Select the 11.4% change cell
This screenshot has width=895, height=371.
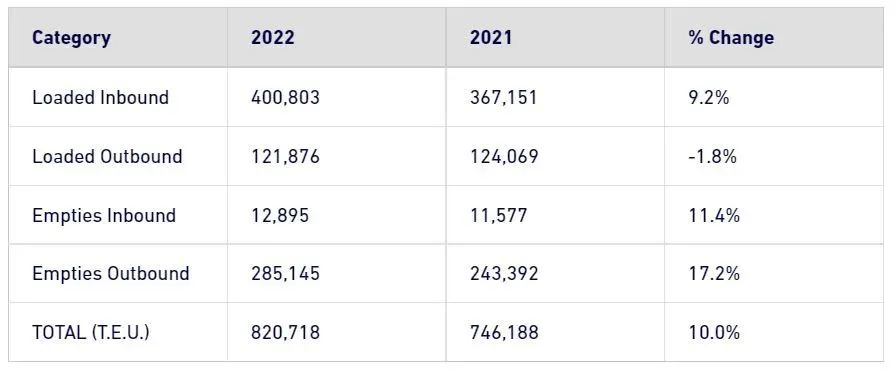pos(714,216)
